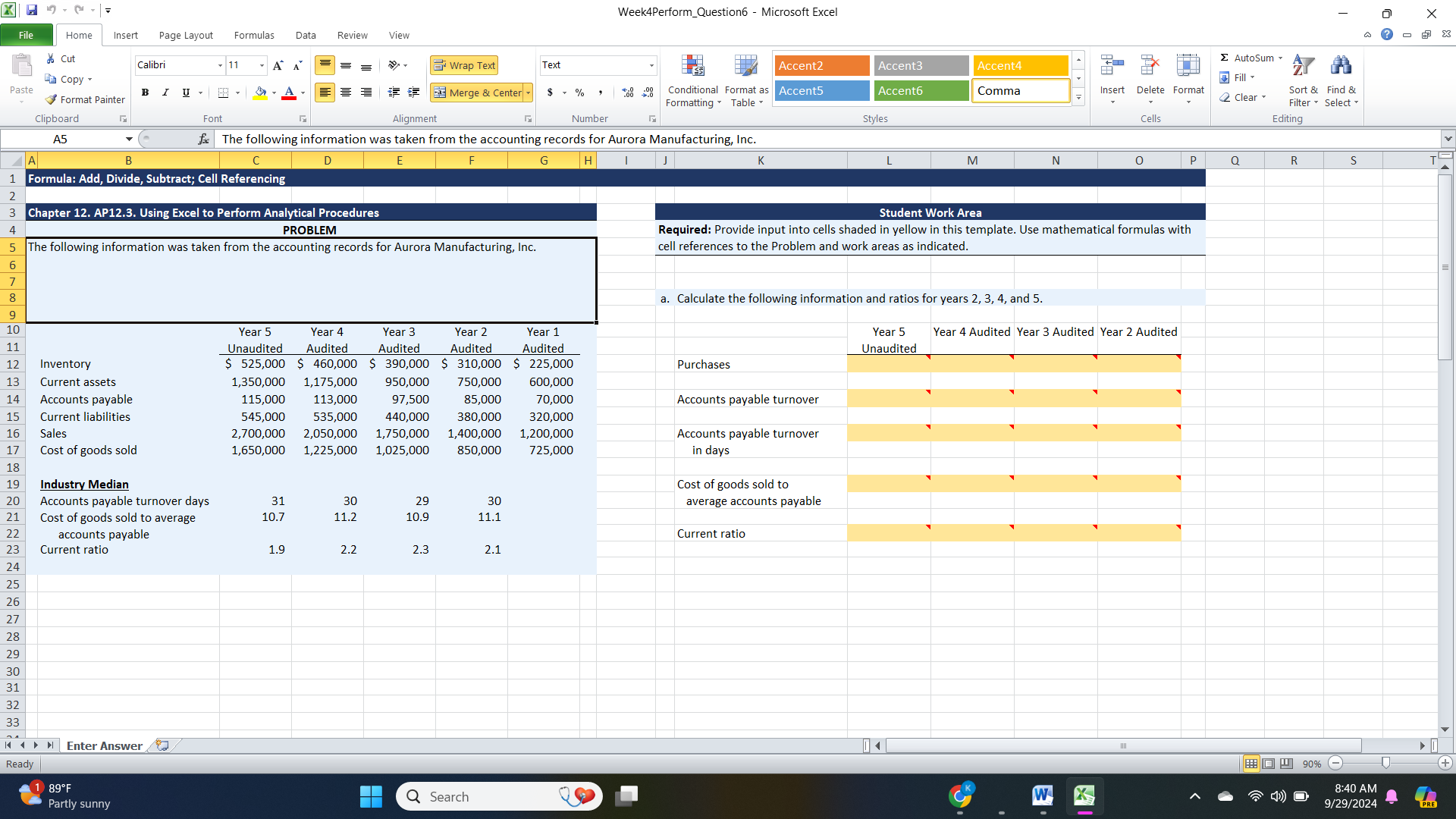Open the Font size dropdown
Viewport: 1456px width, 819px height.
262,65
